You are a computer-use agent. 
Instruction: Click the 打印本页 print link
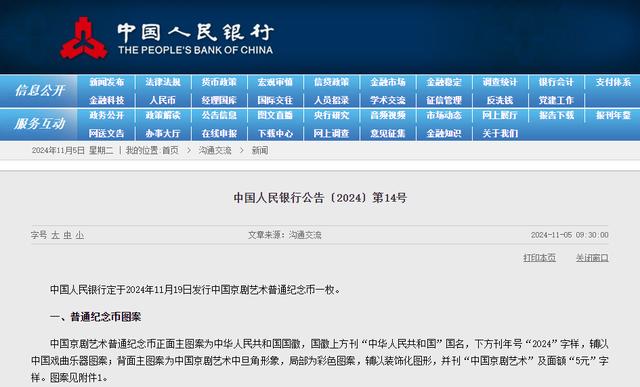click(540, 258)
